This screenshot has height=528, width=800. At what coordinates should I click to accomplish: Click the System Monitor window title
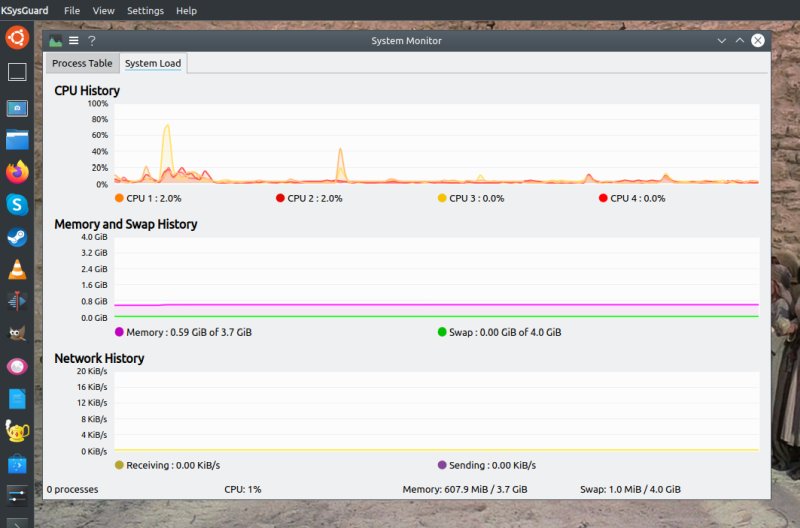pyautogui.click(x=406, y=41)
